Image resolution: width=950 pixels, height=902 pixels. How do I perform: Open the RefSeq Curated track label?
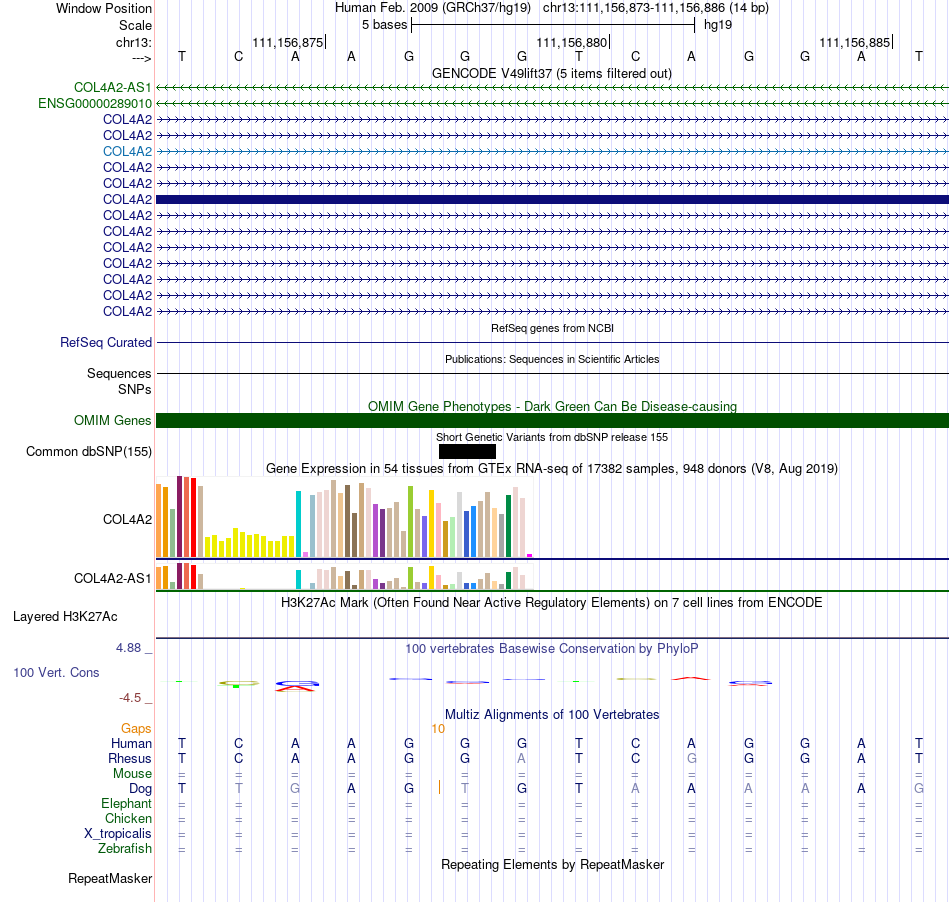[x=106, y=342]
